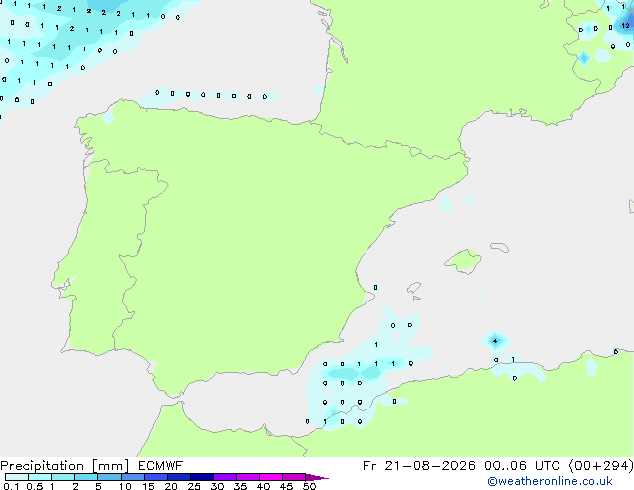This screenshot has height=490, width=634.
Task: Click the 25 legend scale label
Action: pos(194,486)
